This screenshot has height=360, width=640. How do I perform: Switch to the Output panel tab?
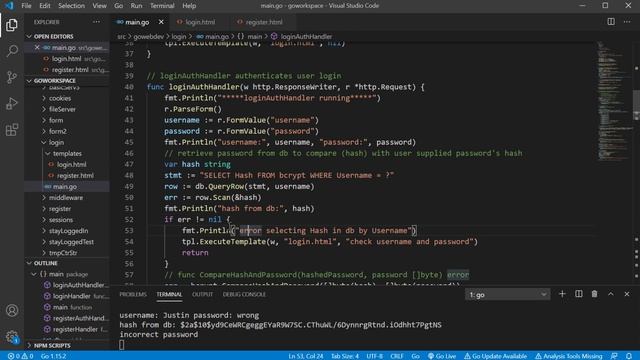pos(202,294)
